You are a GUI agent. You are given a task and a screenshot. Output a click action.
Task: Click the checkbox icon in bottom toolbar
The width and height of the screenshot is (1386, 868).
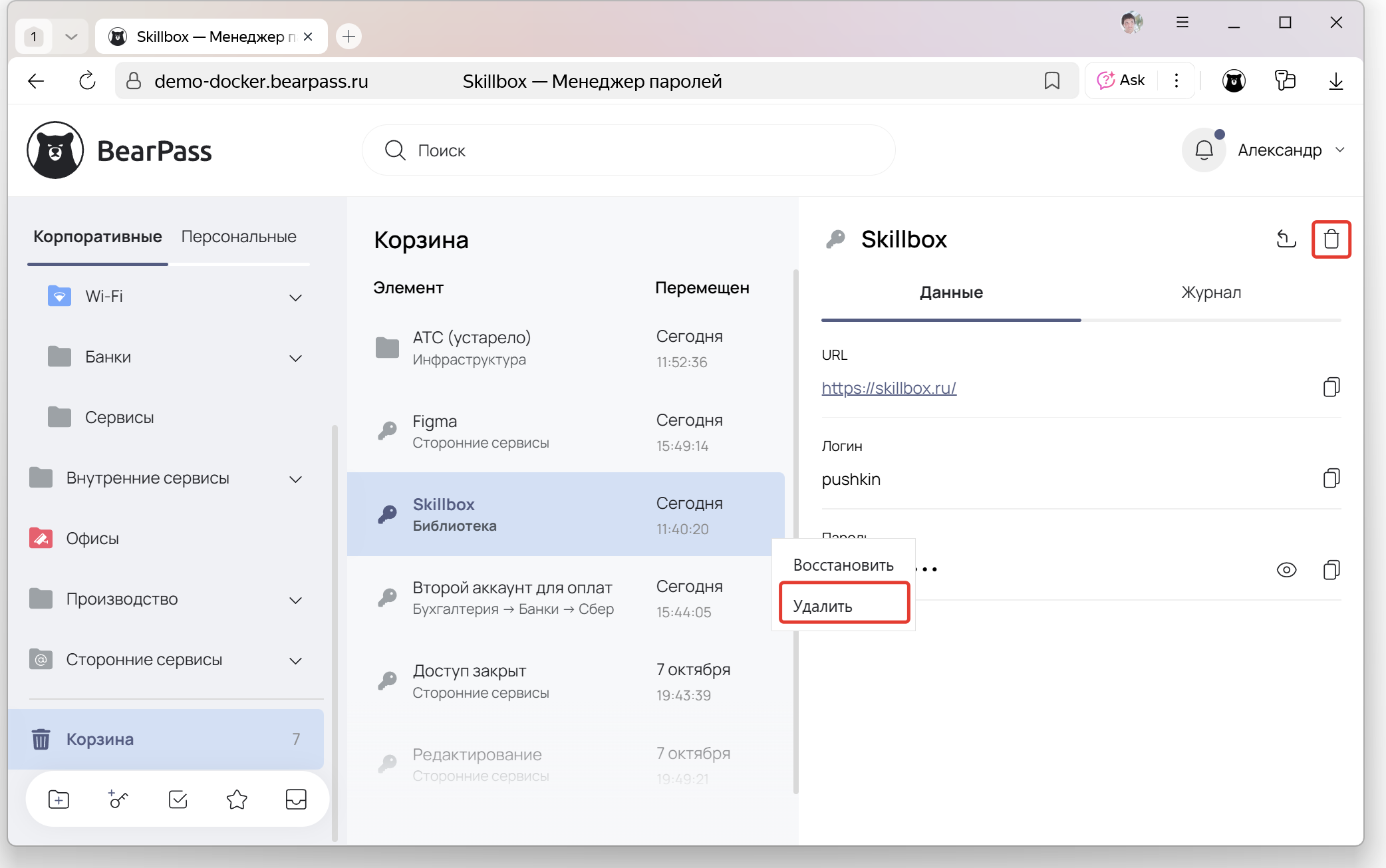tap(178, 799)
